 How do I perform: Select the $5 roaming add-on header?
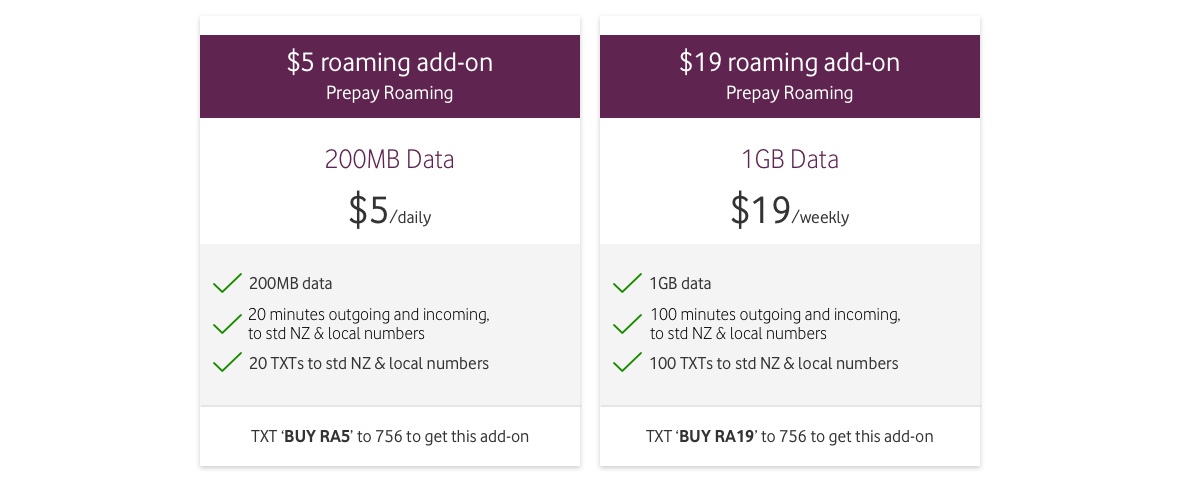tap(390, 76)
